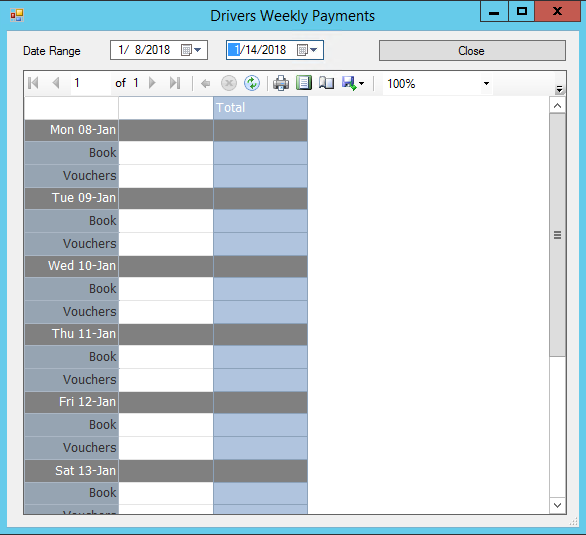Screen dimensions: 586x535
Task: Click scrollbar up arrow in report
Action: click(x=557, y=105)
